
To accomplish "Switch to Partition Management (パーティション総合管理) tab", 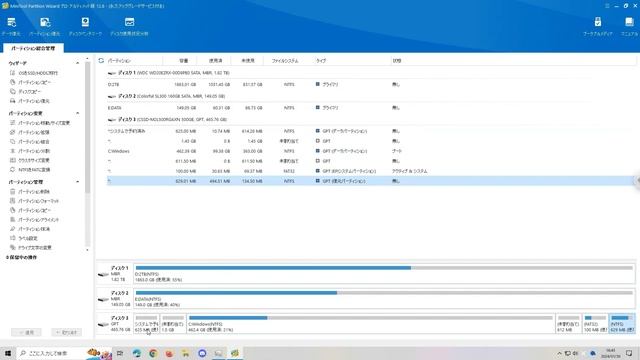I will pyautogui.click(x=33, y=48).
